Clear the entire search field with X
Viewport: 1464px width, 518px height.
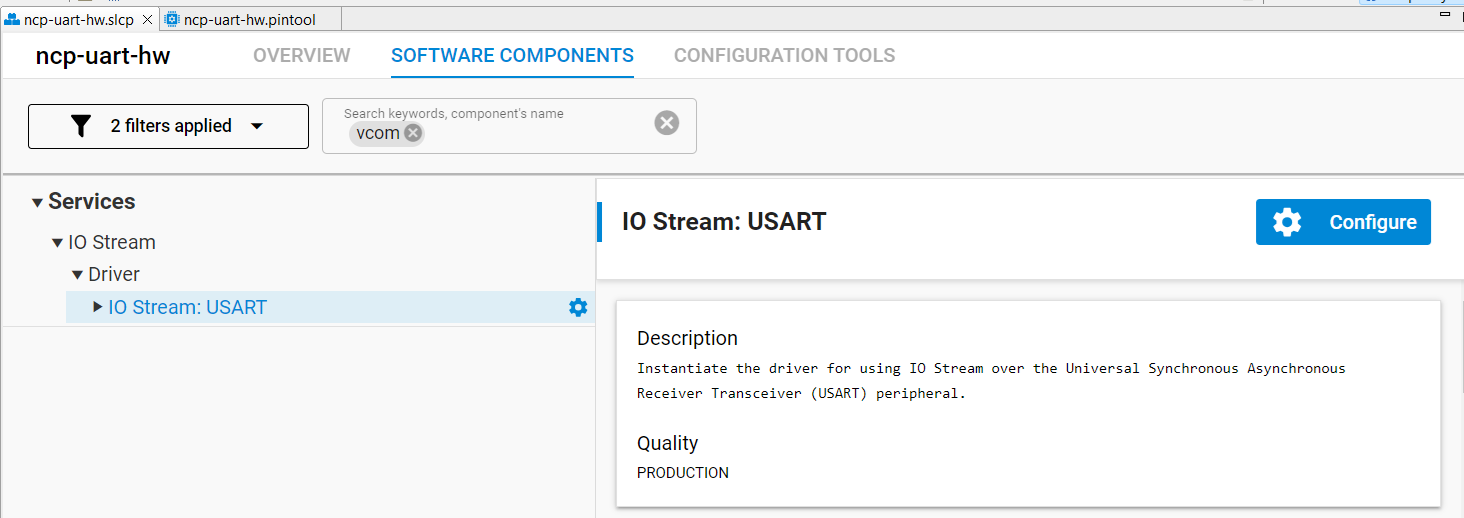click(666, 123)
